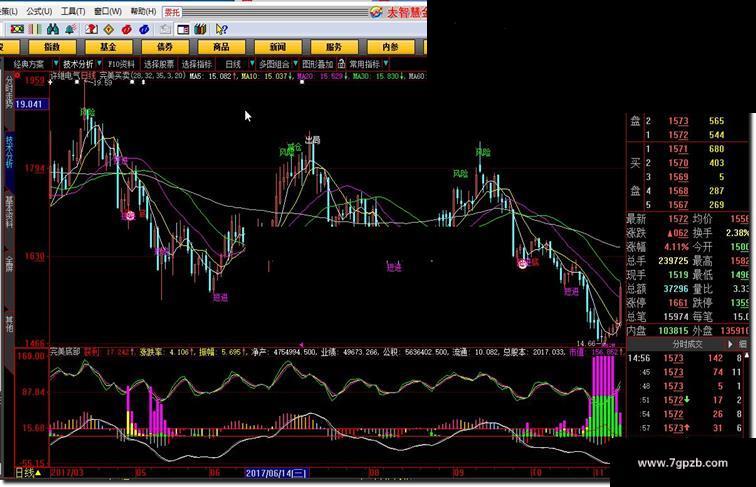Click the red coin toolbar icon
The width and height of the screenshot is (756, 487).
point(126,29)
